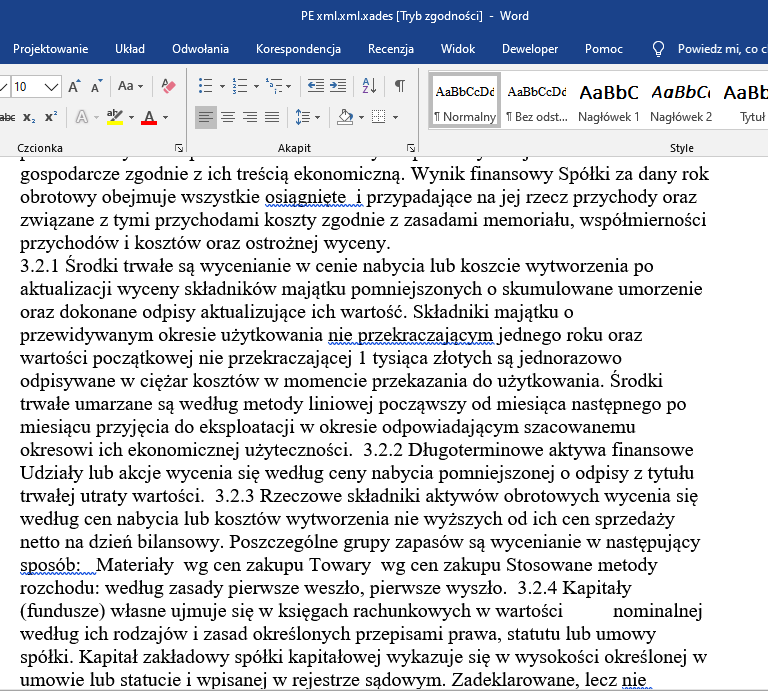Open the Pomoc tab

coord(603,49)
